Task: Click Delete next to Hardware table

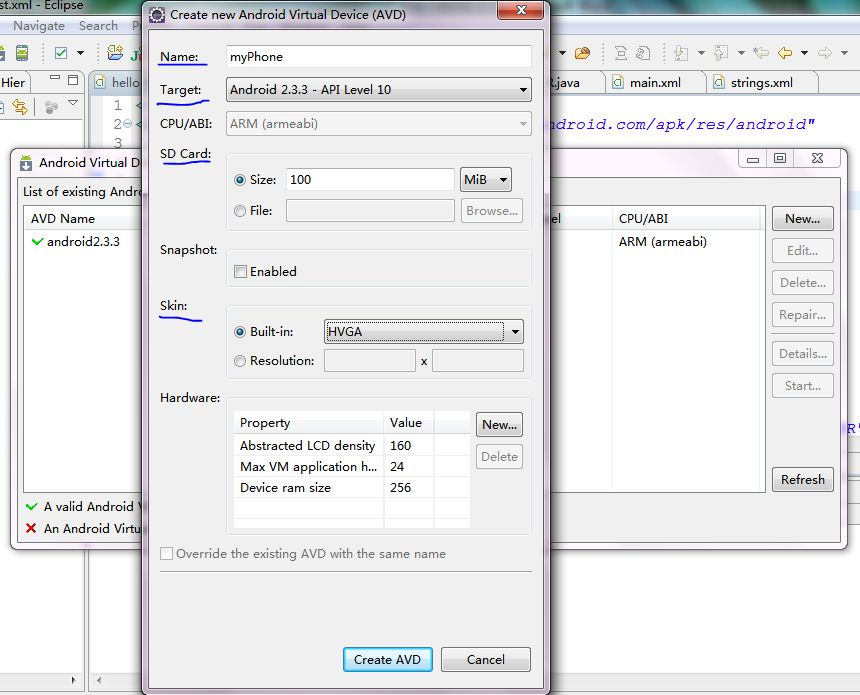Action: click(x=499, y=456)
